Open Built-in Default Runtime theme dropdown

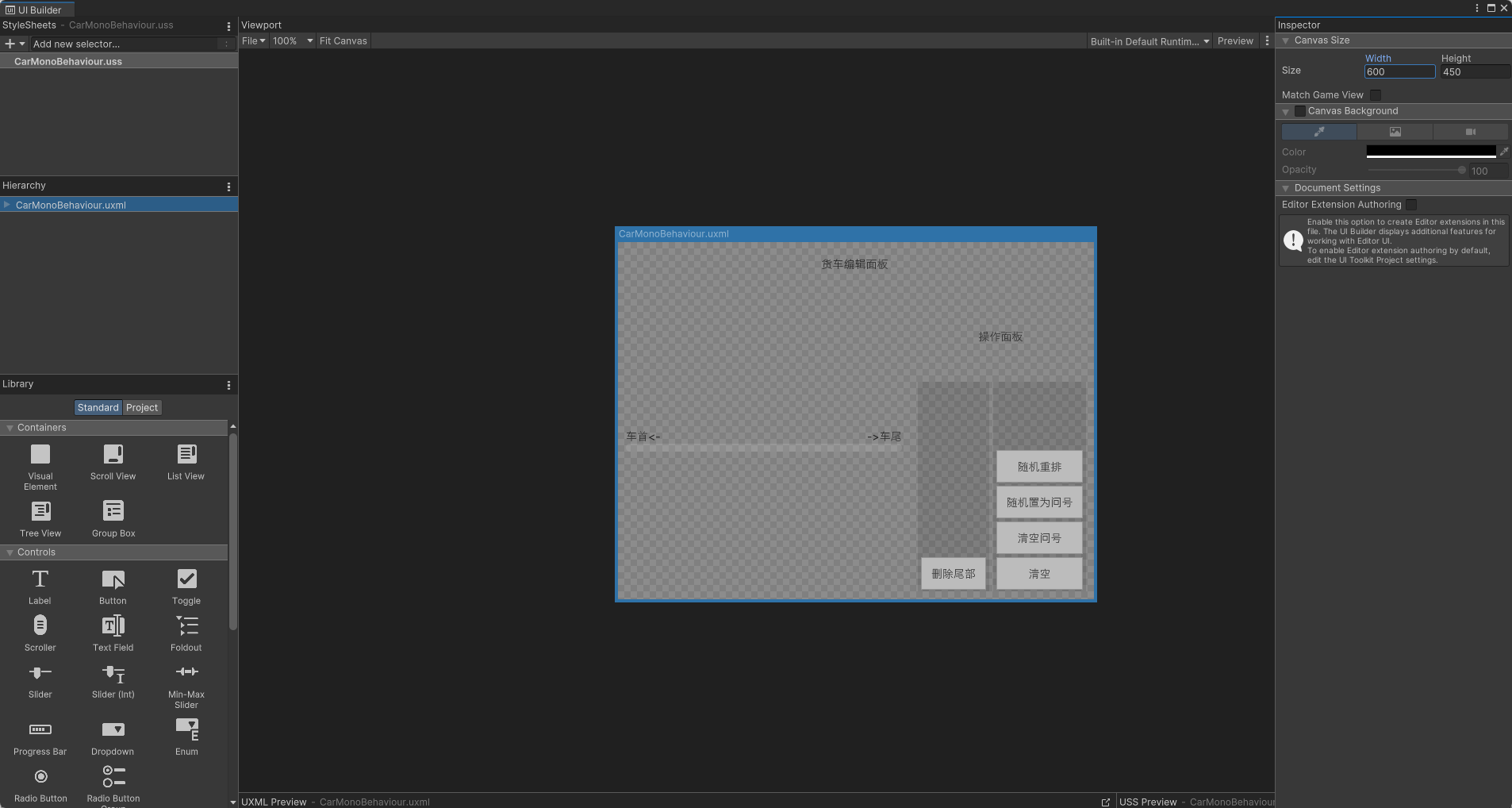point(1149,41)
